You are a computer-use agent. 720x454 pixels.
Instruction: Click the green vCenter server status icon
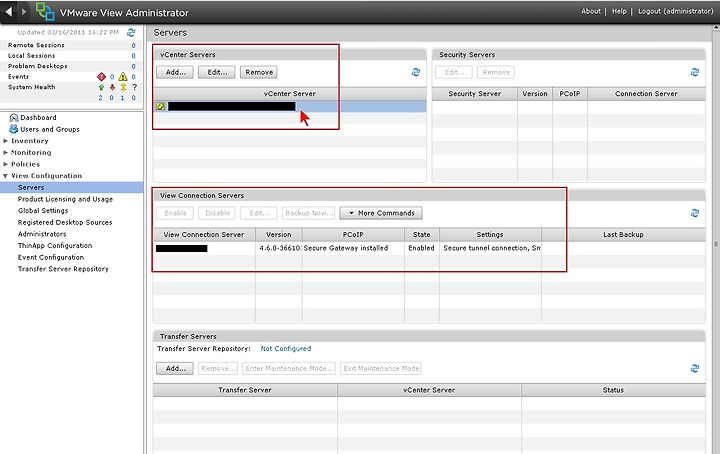point(160,106)
